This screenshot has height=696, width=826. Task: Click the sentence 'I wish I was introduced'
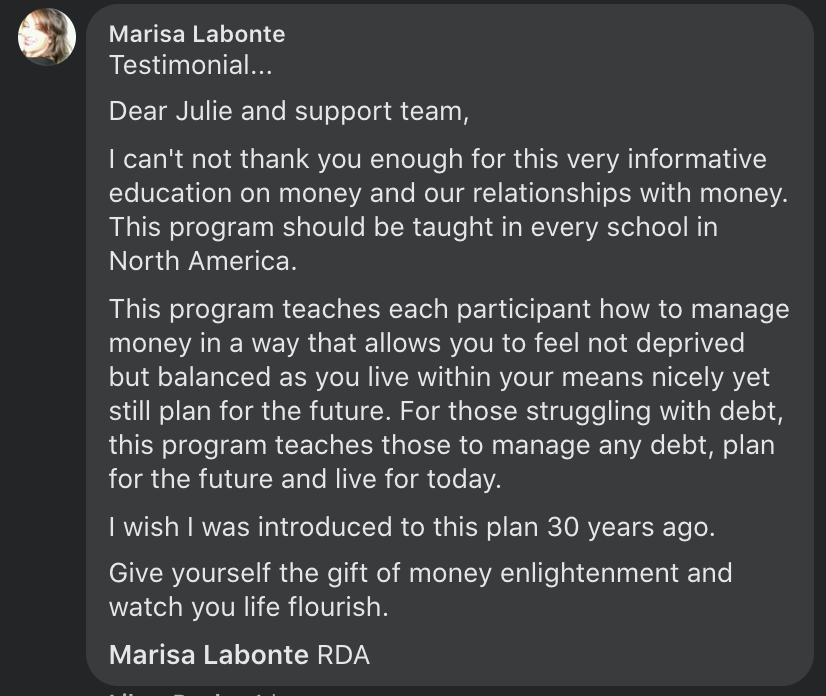pos(411,527)
